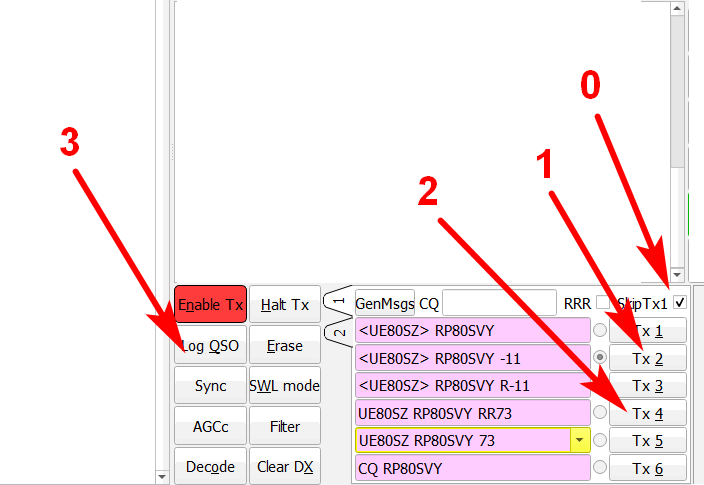Enable the RRR checkbox
Screen dimensions: 704x485
click(x=602, y=302)
